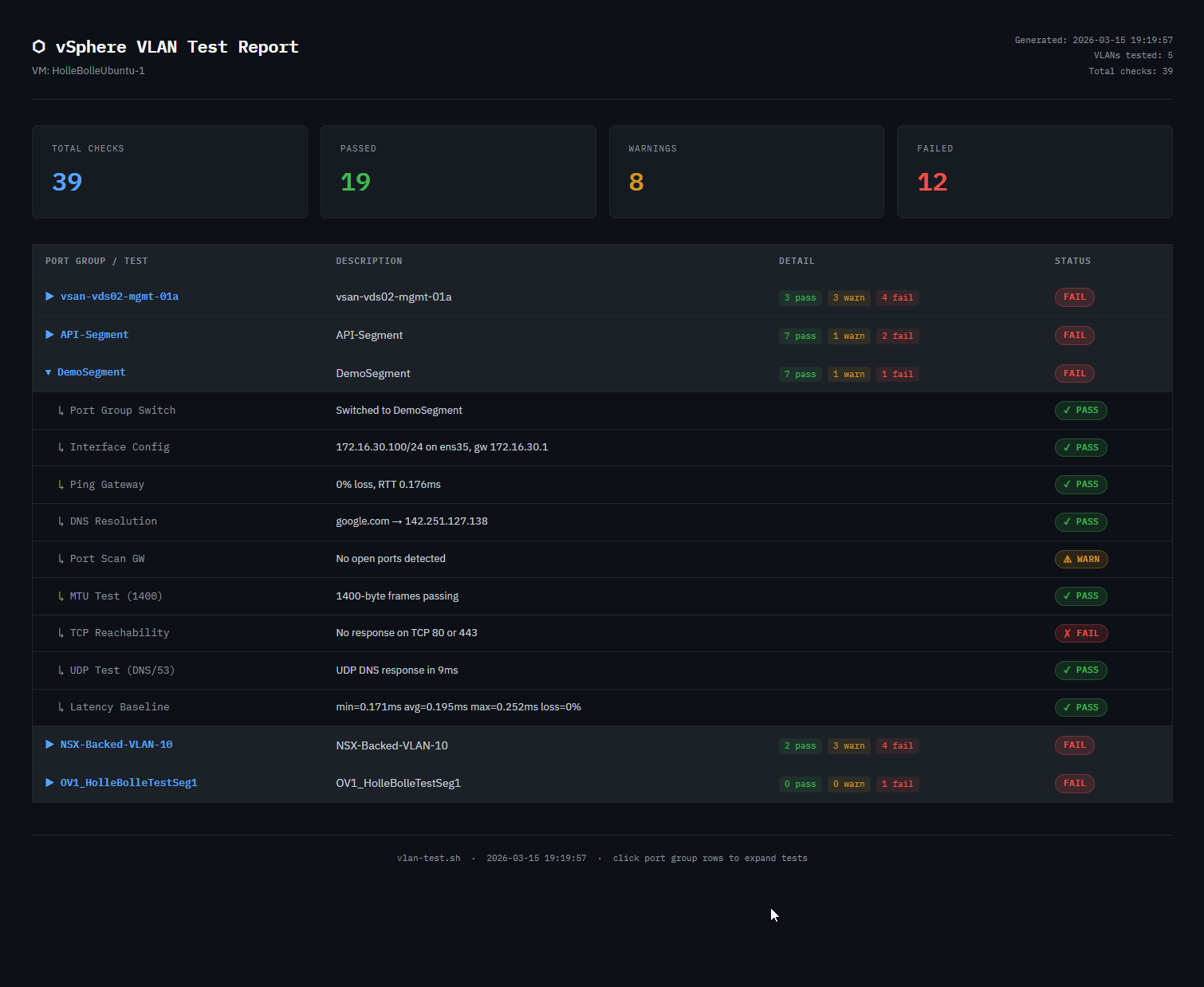Image resolution: width=1204 pixels, height=987 pixels.
Task: Click the Status column header
Action: click(x=1072, y=261)
